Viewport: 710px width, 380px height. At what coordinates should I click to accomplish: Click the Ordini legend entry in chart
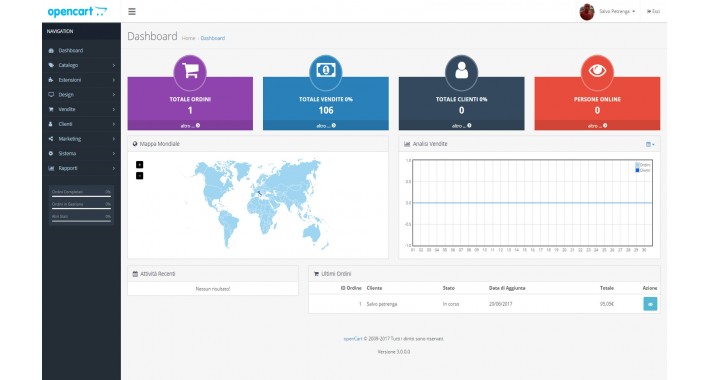(x=643, y=165)
